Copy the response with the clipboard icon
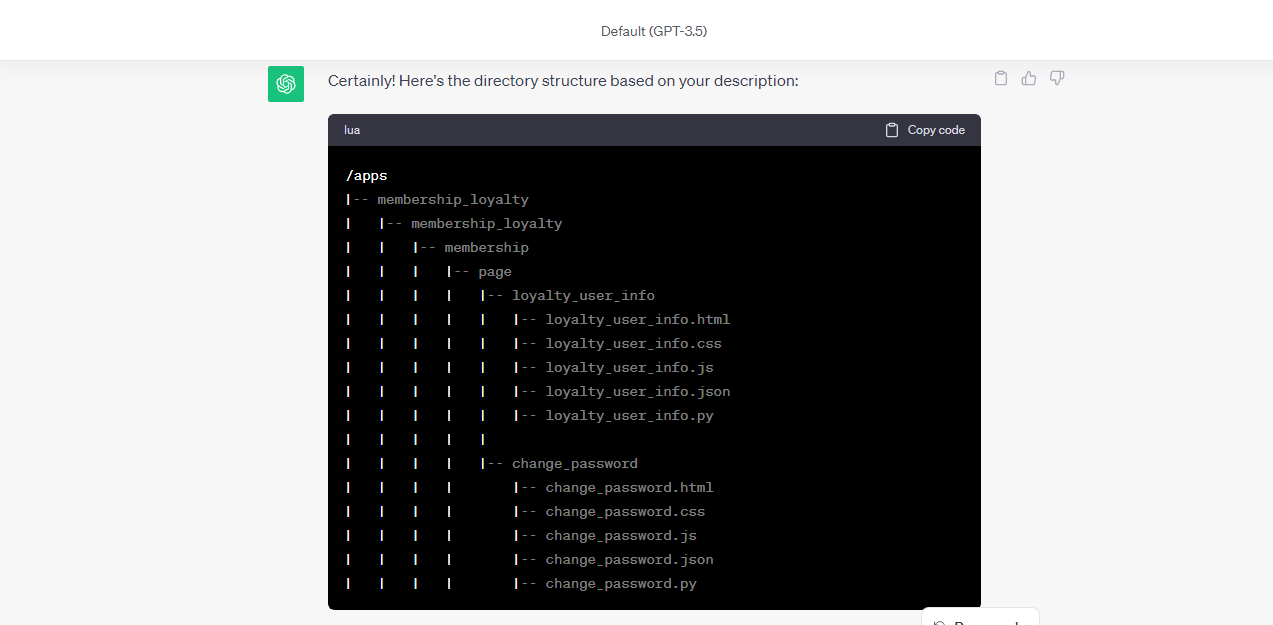The height and width of the screenshot is (625, 1273). point(1000,78)
